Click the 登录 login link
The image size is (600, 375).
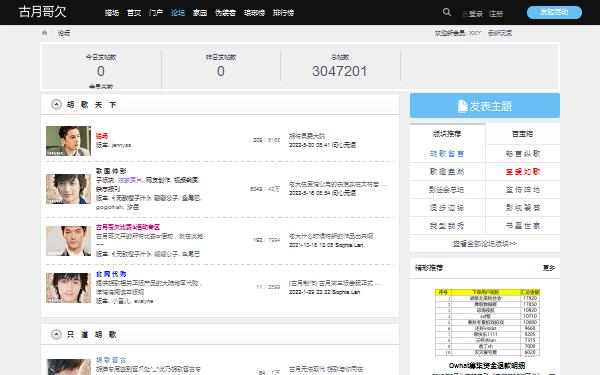coord(476,14)
